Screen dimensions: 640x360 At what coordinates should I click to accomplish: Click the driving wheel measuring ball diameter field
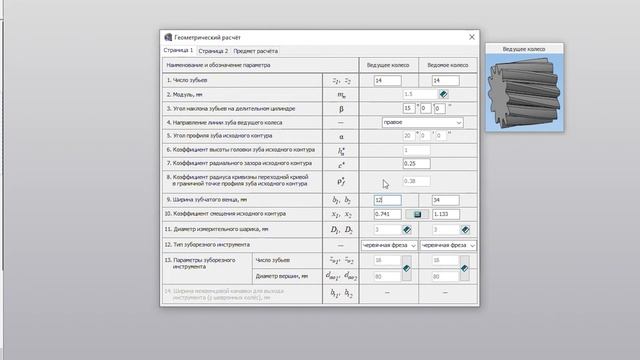pos(387,230)
